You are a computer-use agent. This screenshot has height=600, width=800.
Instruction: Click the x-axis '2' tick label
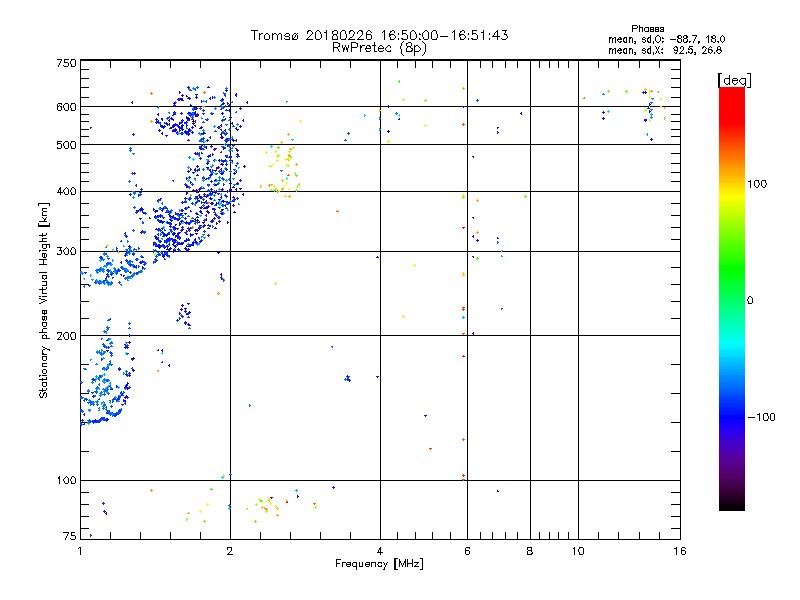point(230,551)
